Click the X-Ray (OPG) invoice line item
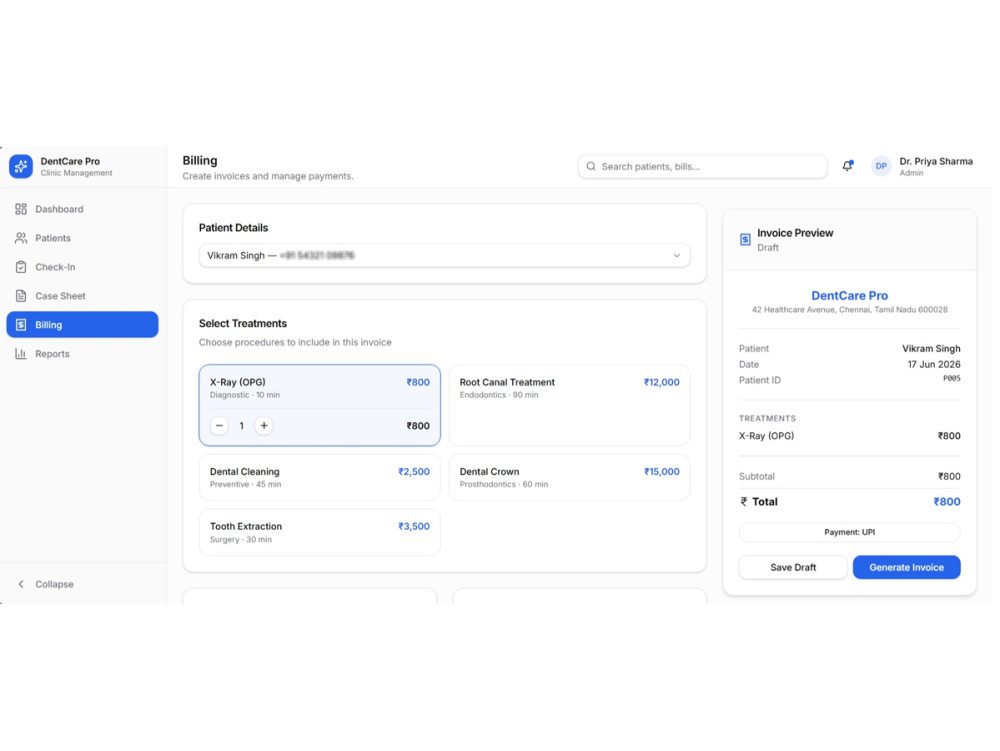The image size is (1000, 751). click(x=849, y=436)
